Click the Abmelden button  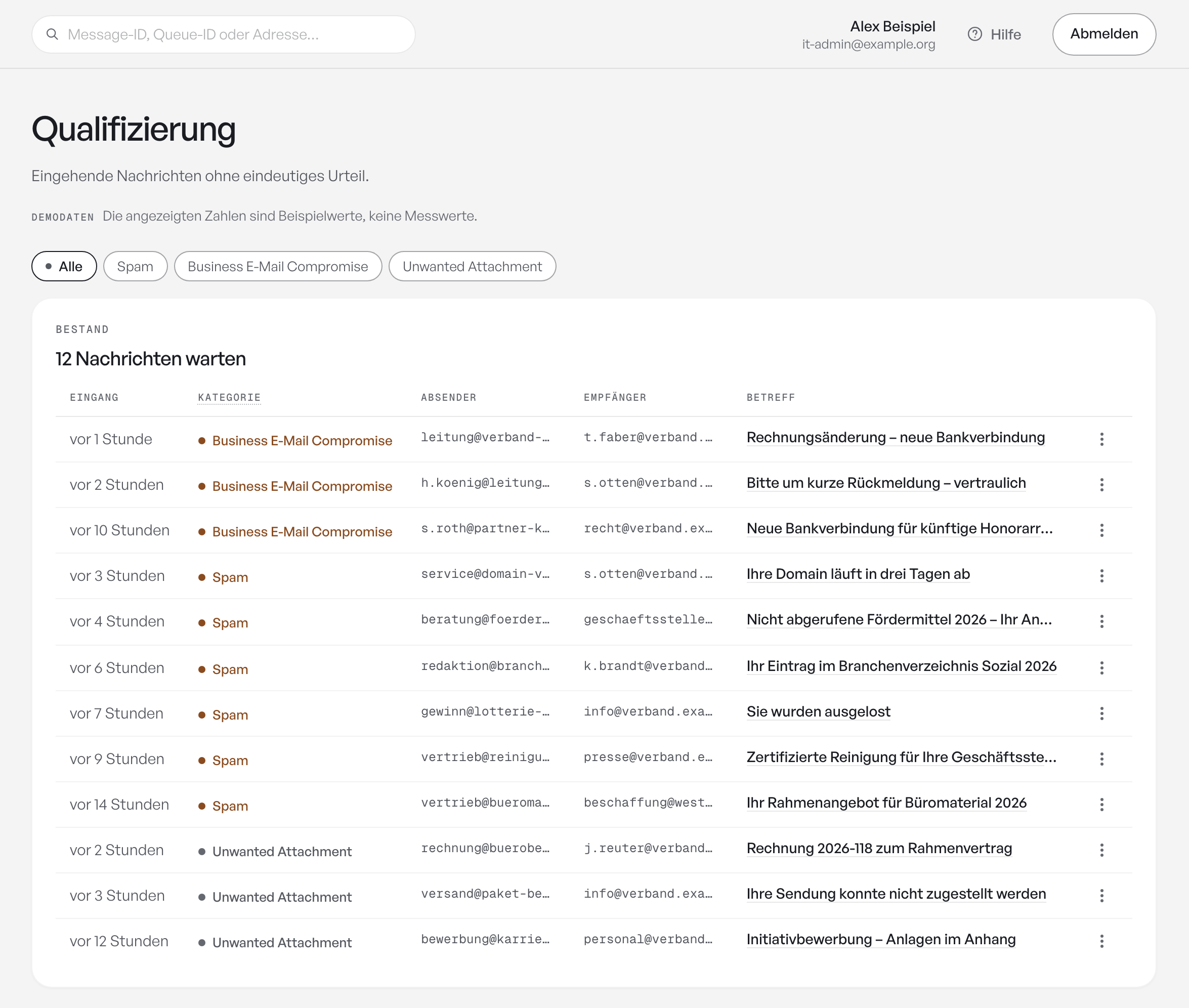[x=1104, y=34]
